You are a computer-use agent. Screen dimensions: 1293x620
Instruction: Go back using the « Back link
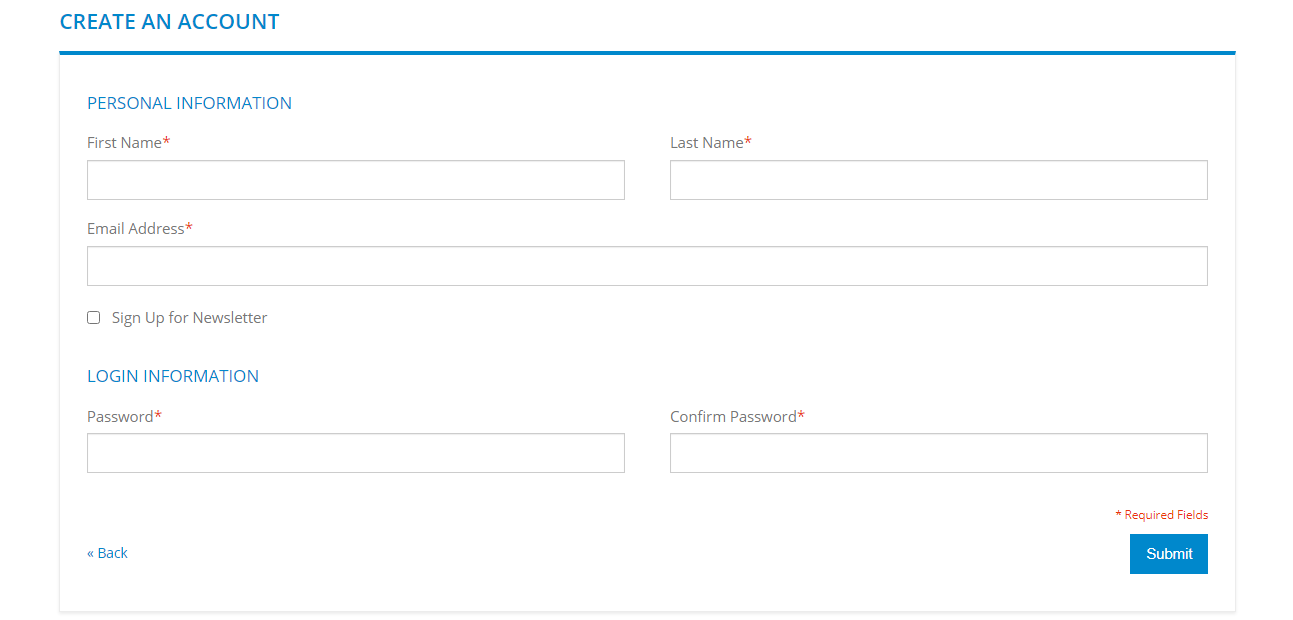coord(107,553)
